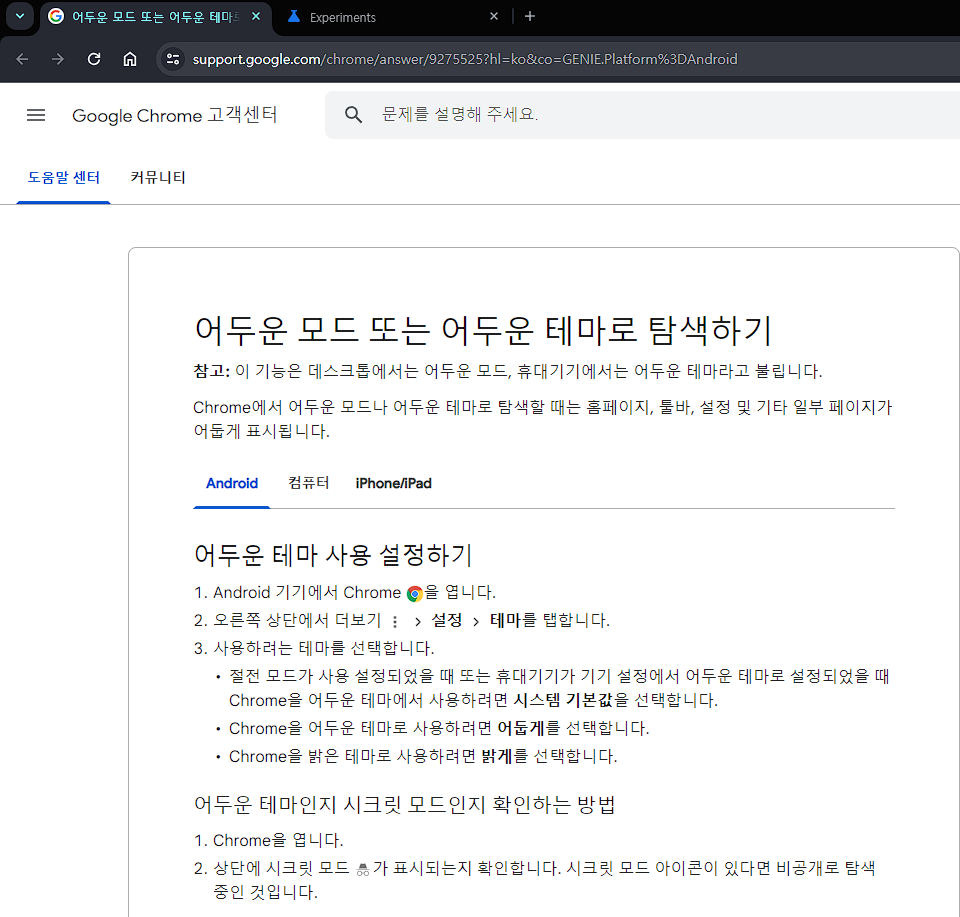This screenshot has width=960, height=917.
Task: Select the Android platform tab
Action: 231,484
